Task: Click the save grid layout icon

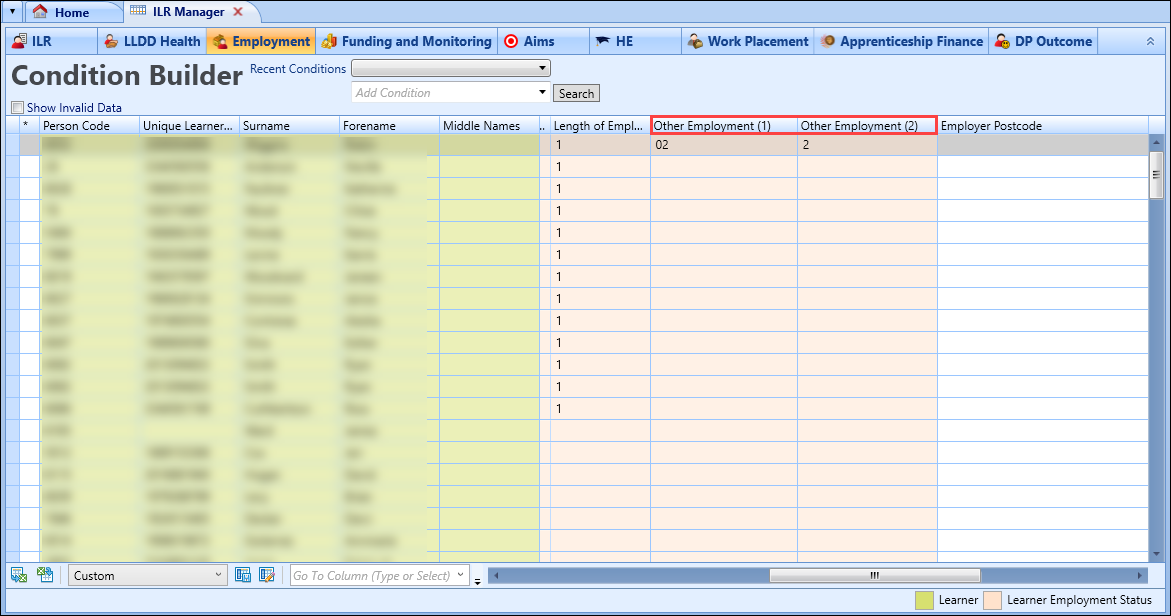Action: point(243,575)
